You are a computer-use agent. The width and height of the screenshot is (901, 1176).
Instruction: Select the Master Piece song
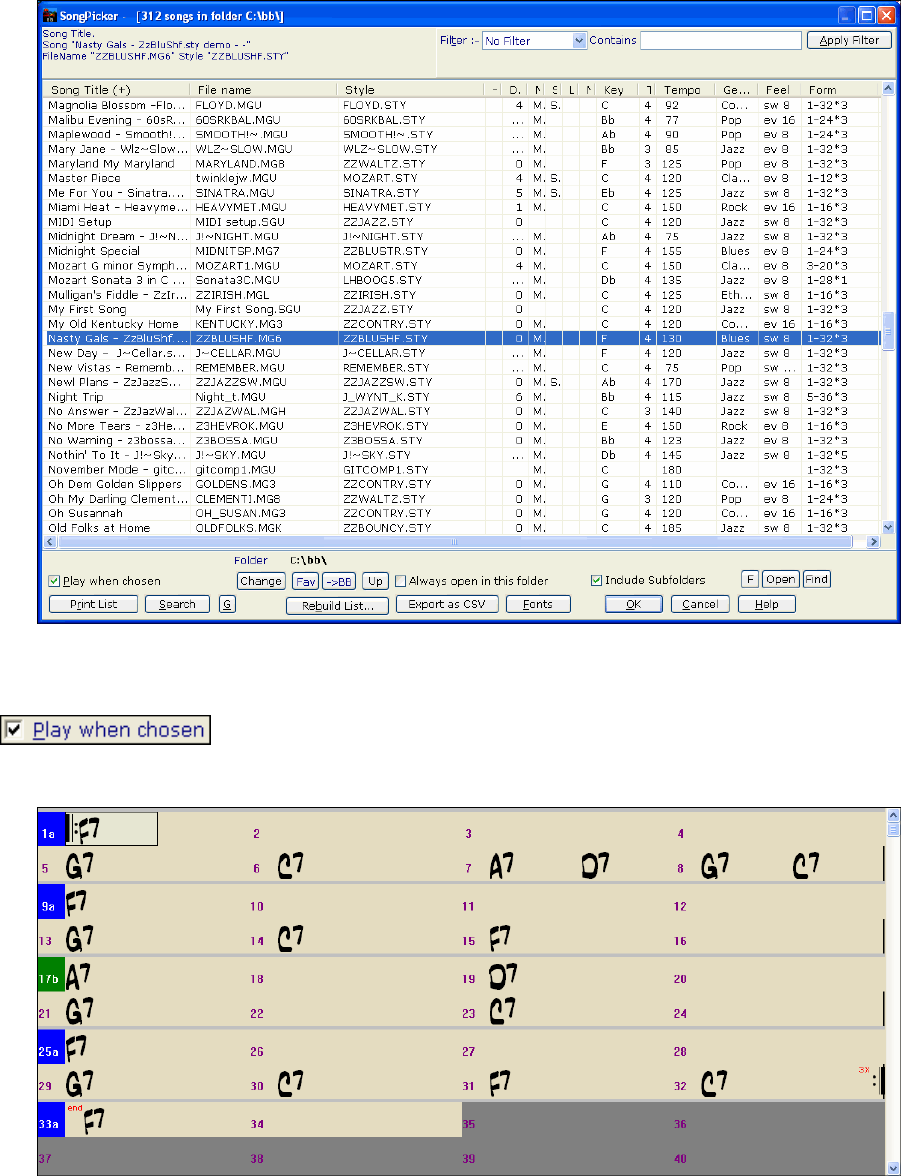pos(463,178)
